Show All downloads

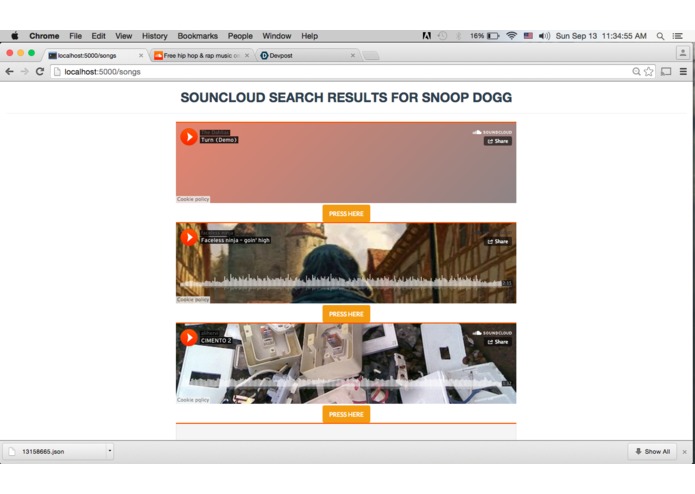pyautogui.click(x=652, y=451)
